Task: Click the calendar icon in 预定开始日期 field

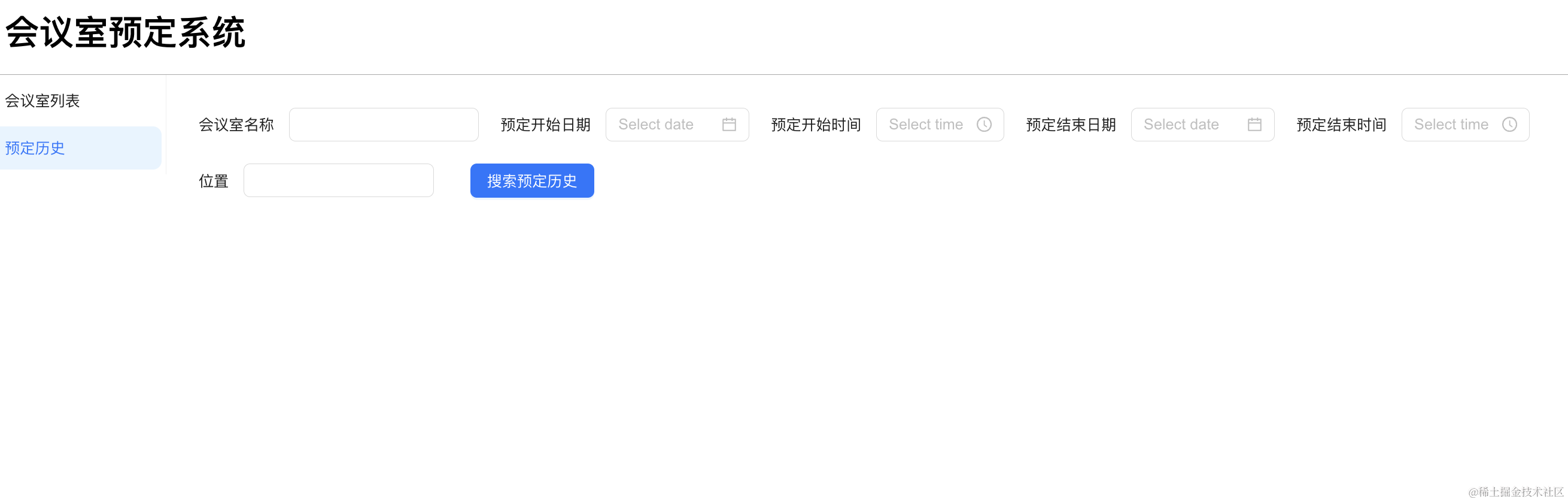Action: [728, 124]
